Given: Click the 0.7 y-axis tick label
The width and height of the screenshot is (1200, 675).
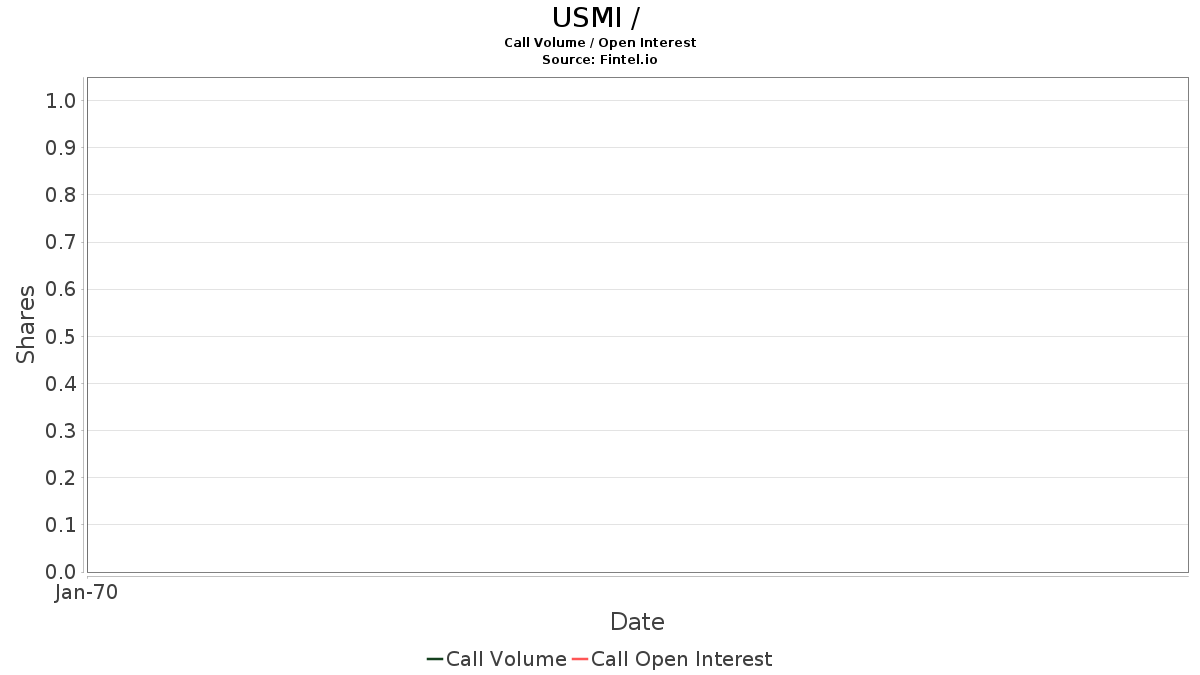Looking at the screenshot, I should coord(61,242).
